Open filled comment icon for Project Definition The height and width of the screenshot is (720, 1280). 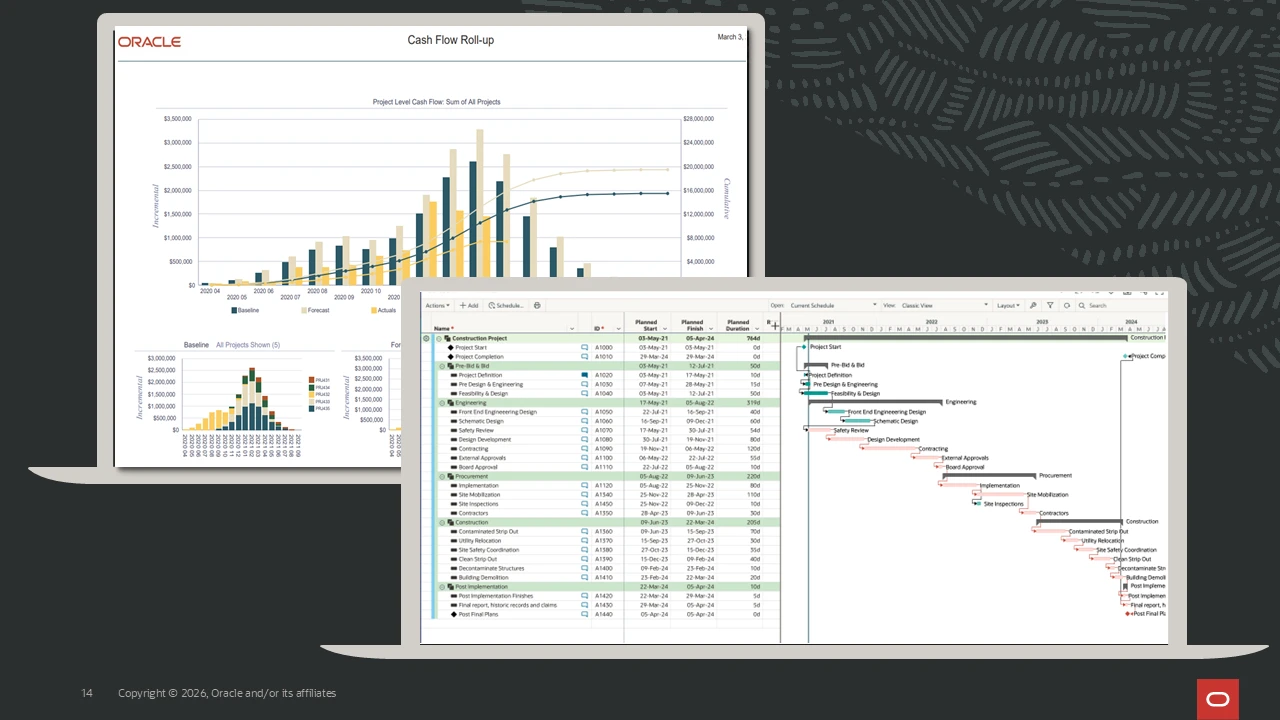(585, 375)
